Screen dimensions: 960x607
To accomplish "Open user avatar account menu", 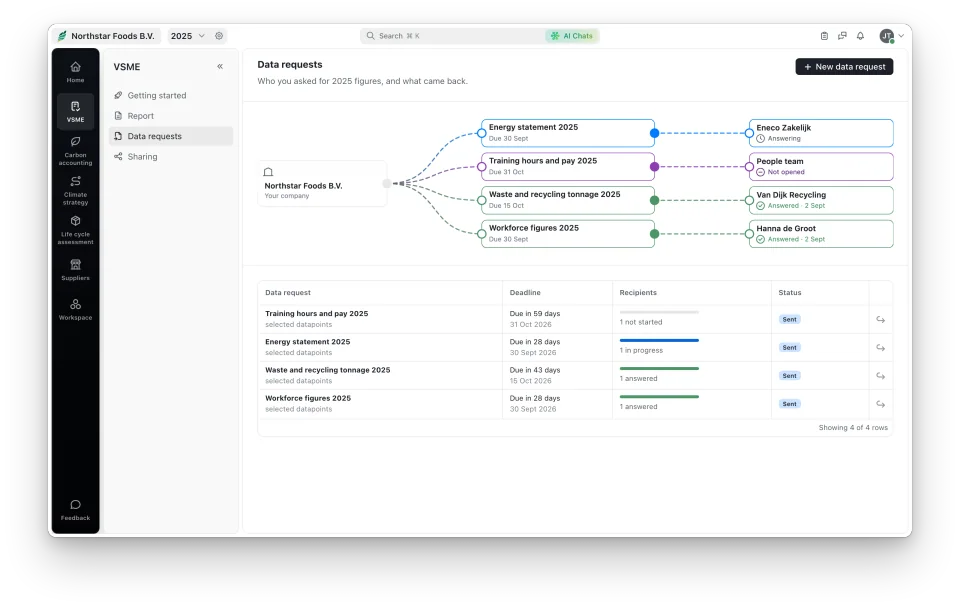I will coord(891,36).
